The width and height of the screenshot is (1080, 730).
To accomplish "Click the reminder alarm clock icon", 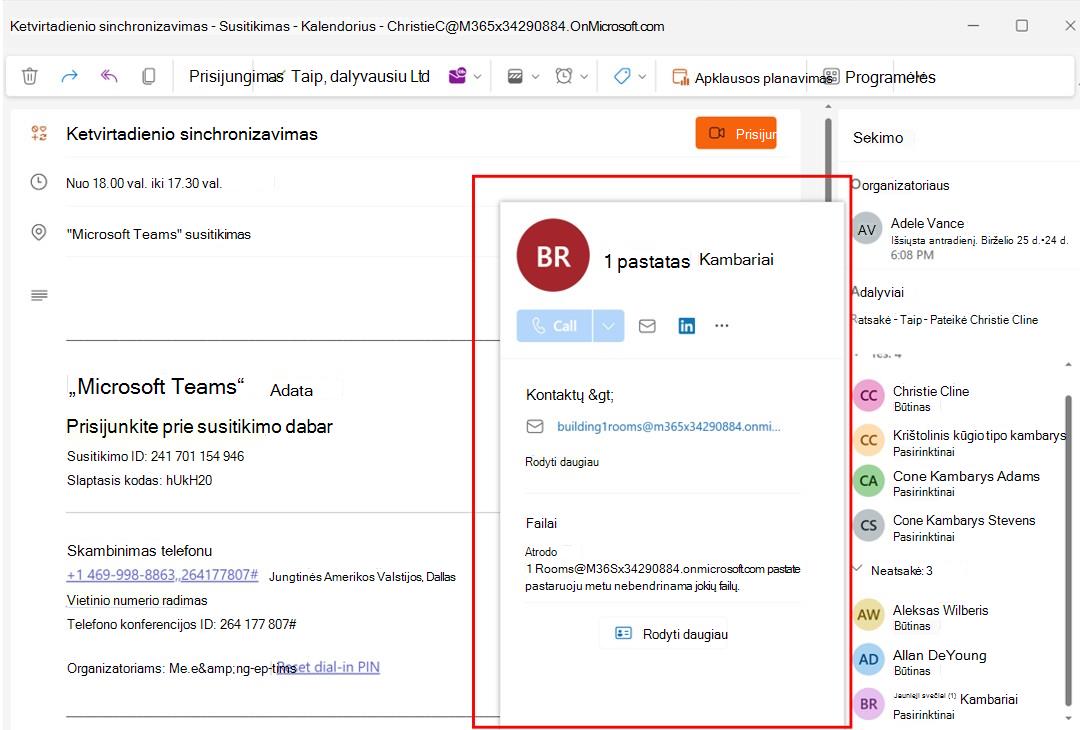I will 563,76.
